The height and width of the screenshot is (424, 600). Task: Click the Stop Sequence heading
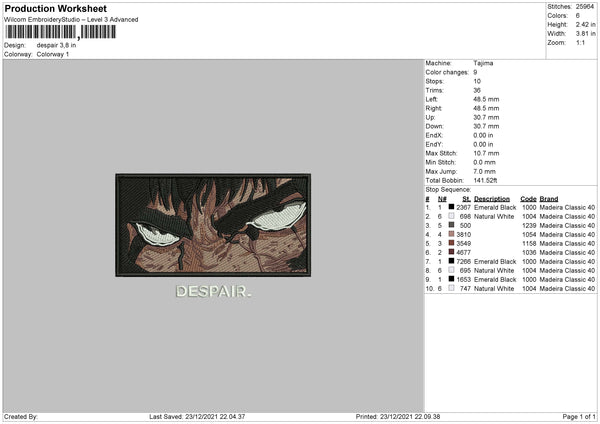click(x=448, y=189)
